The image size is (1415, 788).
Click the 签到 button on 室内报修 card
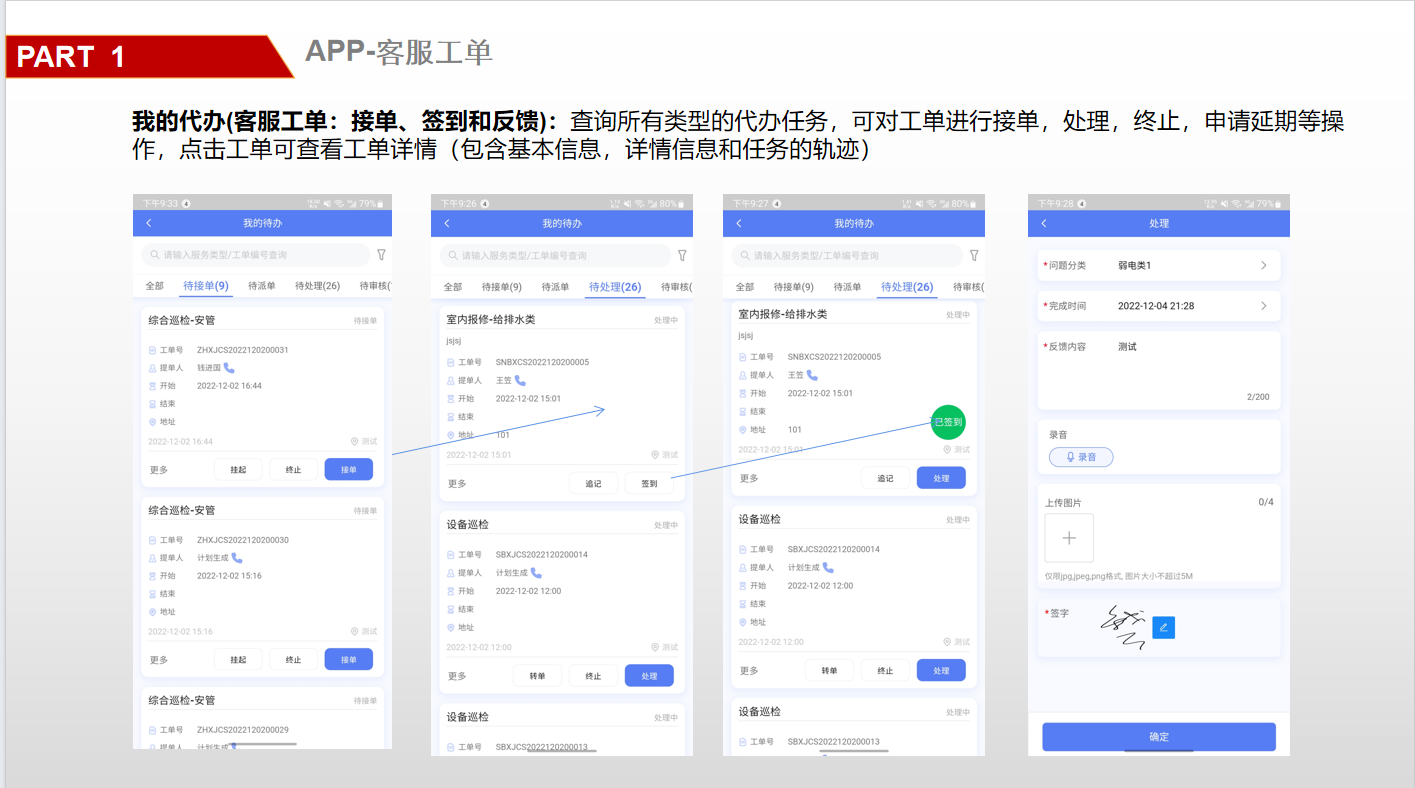pos(649,484)
